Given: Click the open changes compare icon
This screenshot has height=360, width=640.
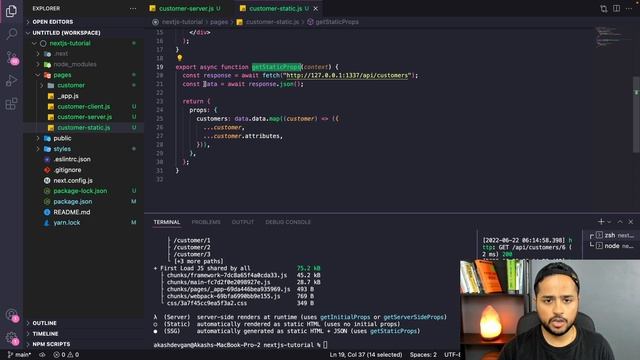Looking at the screenshot, I should (x=604, y=9).
